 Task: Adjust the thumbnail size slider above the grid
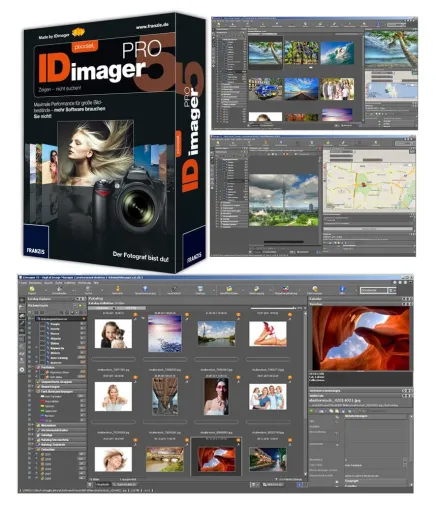coord(273,308)
